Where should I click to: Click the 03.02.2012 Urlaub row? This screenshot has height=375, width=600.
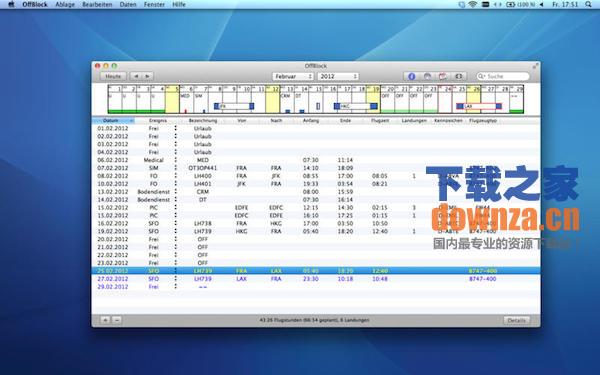[316, 144]
